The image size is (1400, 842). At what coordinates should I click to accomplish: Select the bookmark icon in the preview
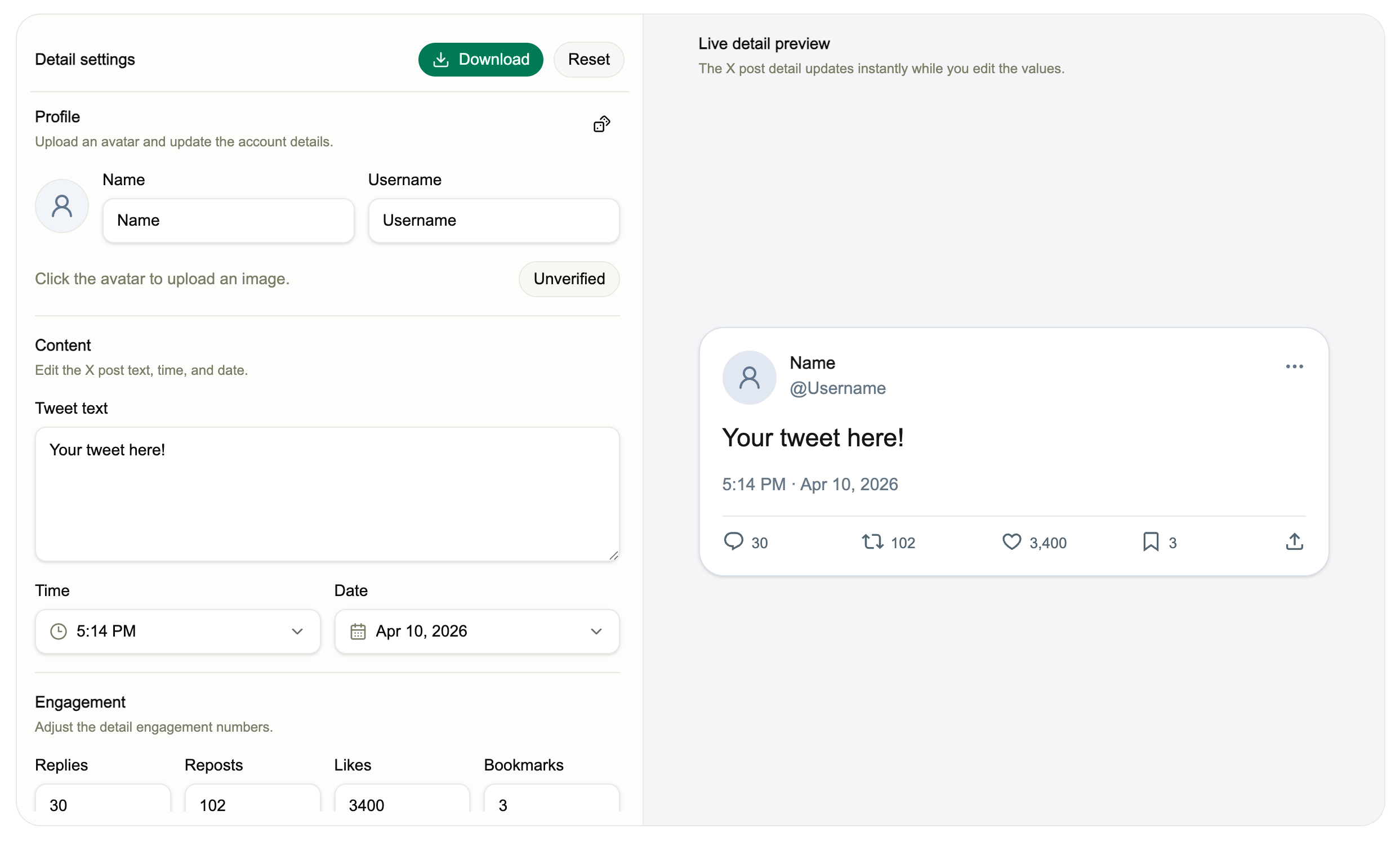point(1151,542)
